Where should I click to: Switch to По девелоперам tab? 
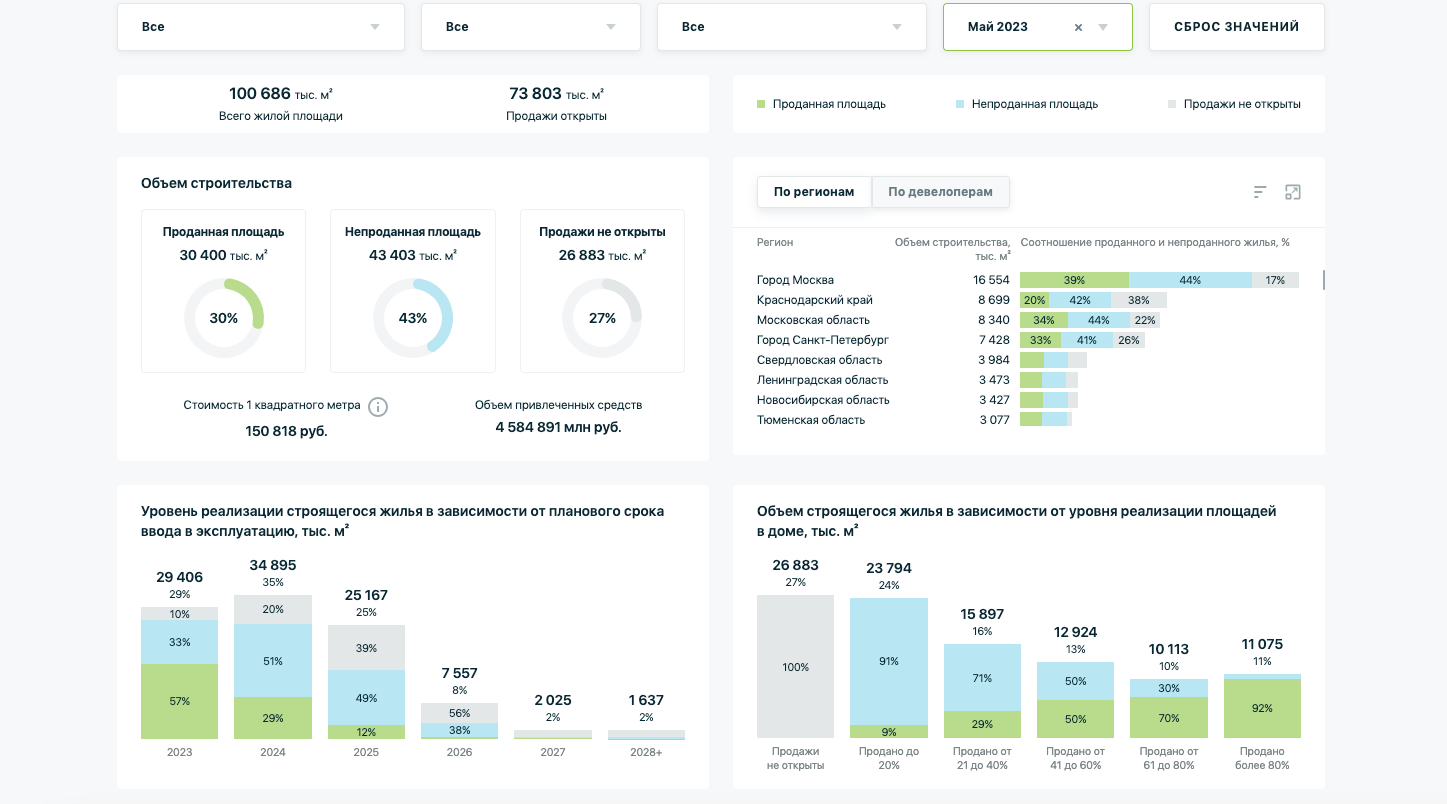point(940,192)
